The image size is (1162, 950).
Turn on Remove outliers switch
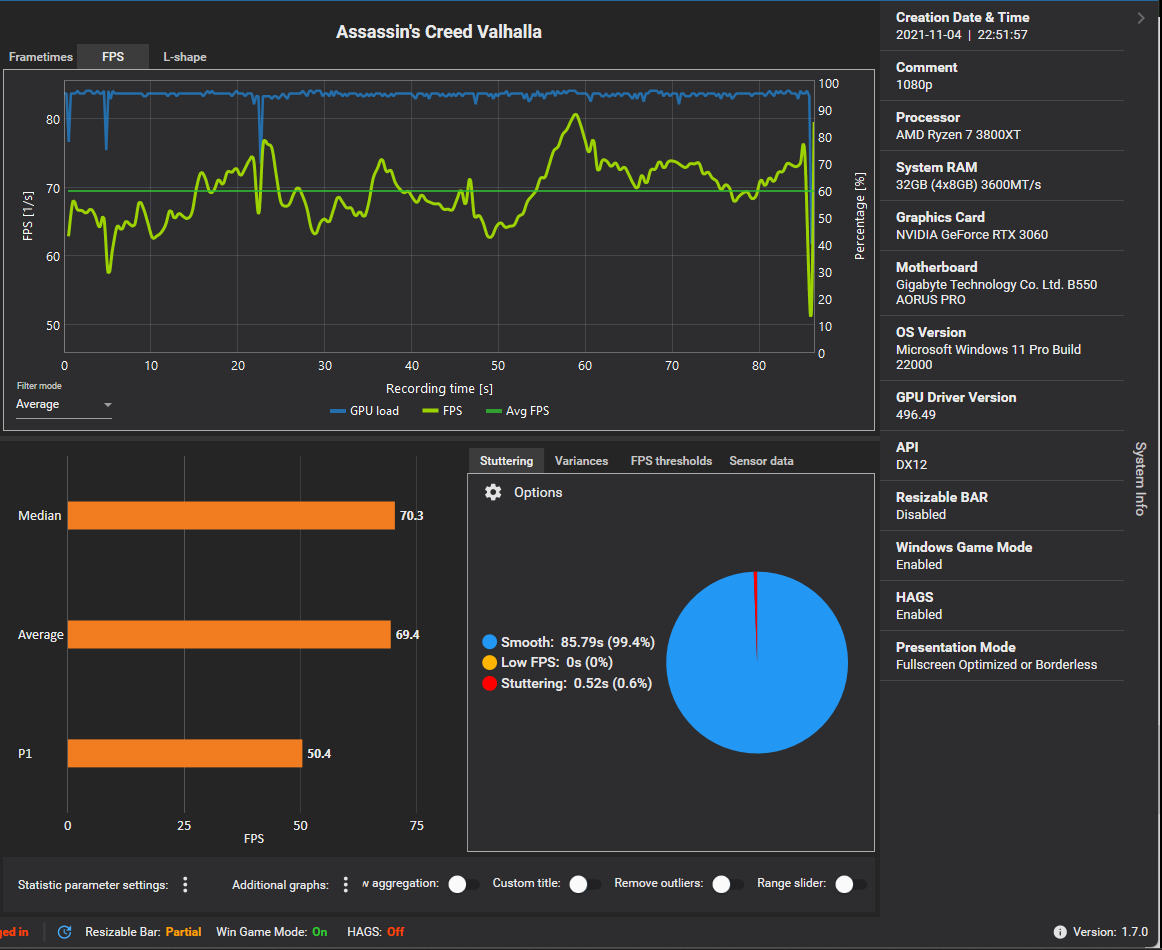[728, 883]
